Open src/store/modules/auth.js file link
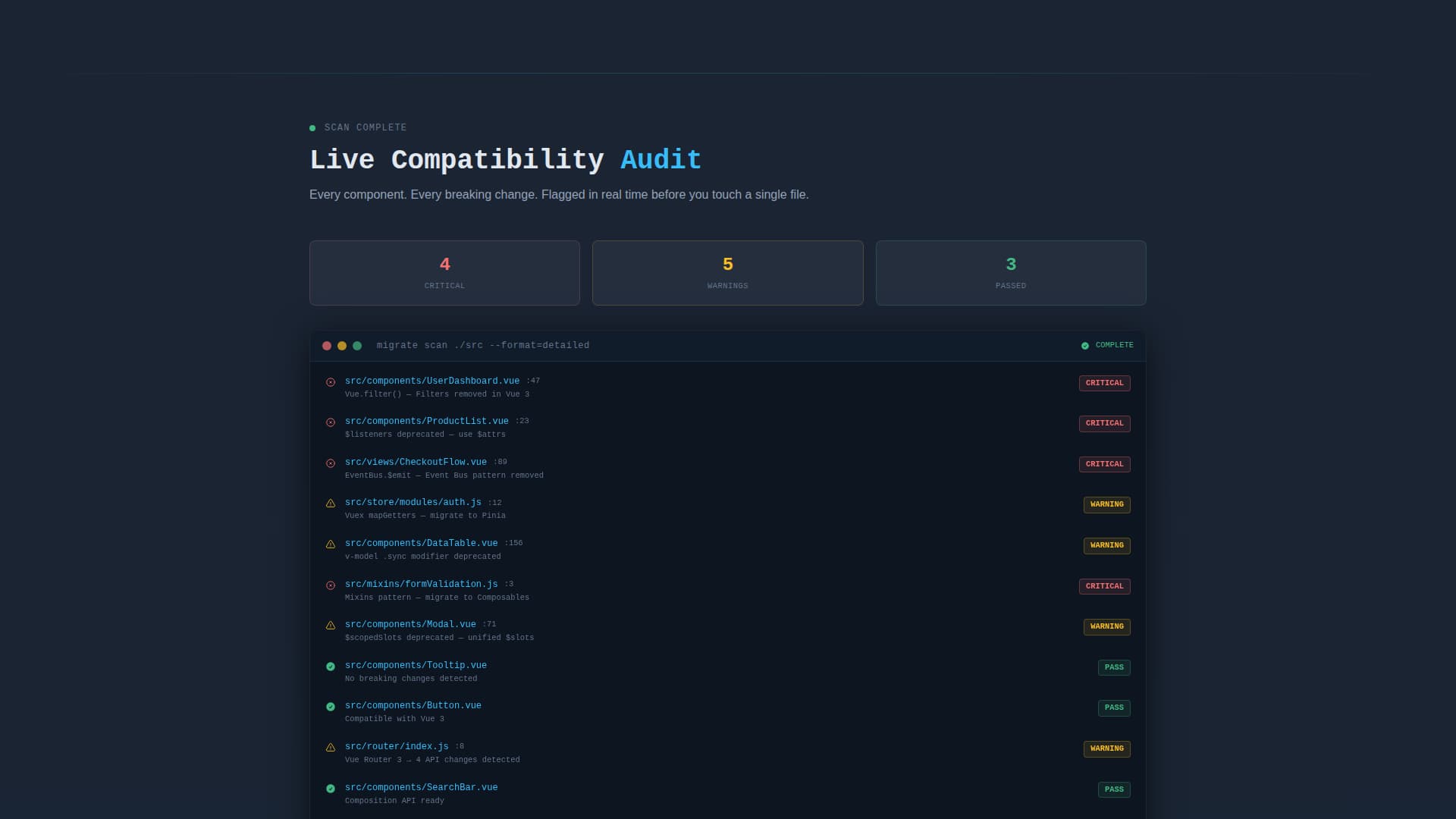The width and height of the screenshot is (1456, 819). [413, 502]
